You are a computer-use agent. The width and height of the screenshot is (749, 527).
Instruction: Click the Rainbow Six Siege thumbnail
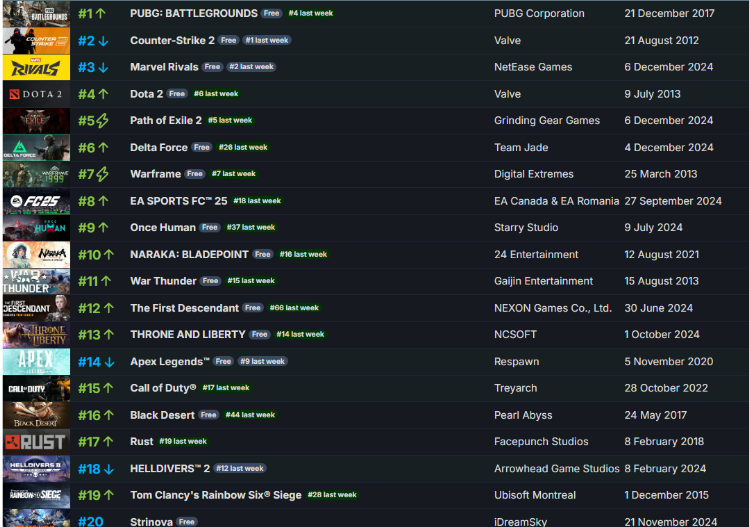click(36, 495)
